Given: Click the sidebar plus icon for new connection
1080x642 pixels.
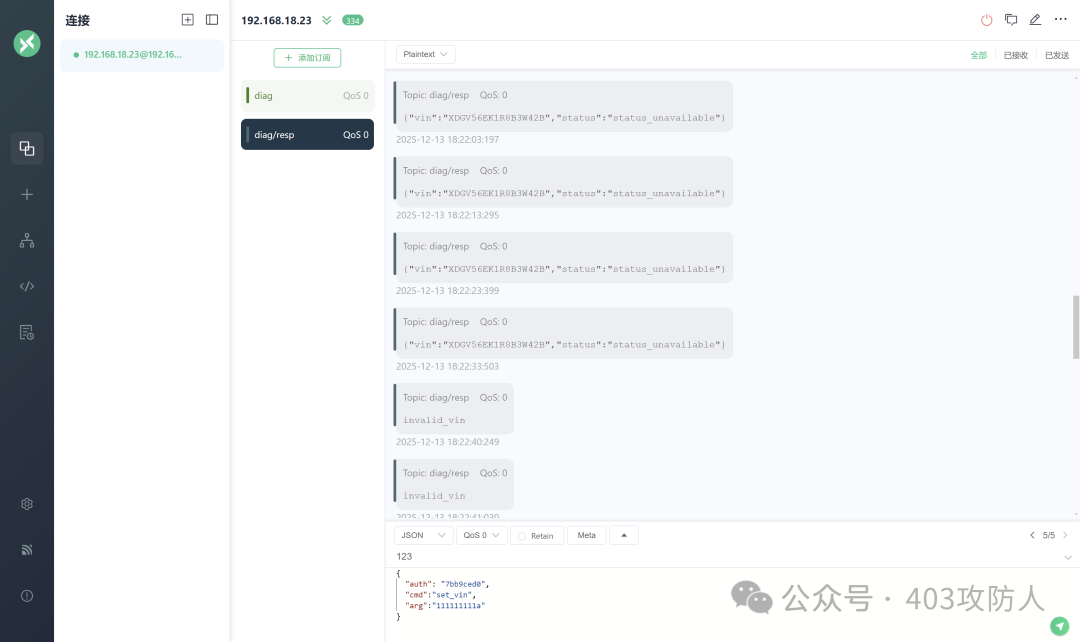Looking at the screenshot, I should coord(27,194).
